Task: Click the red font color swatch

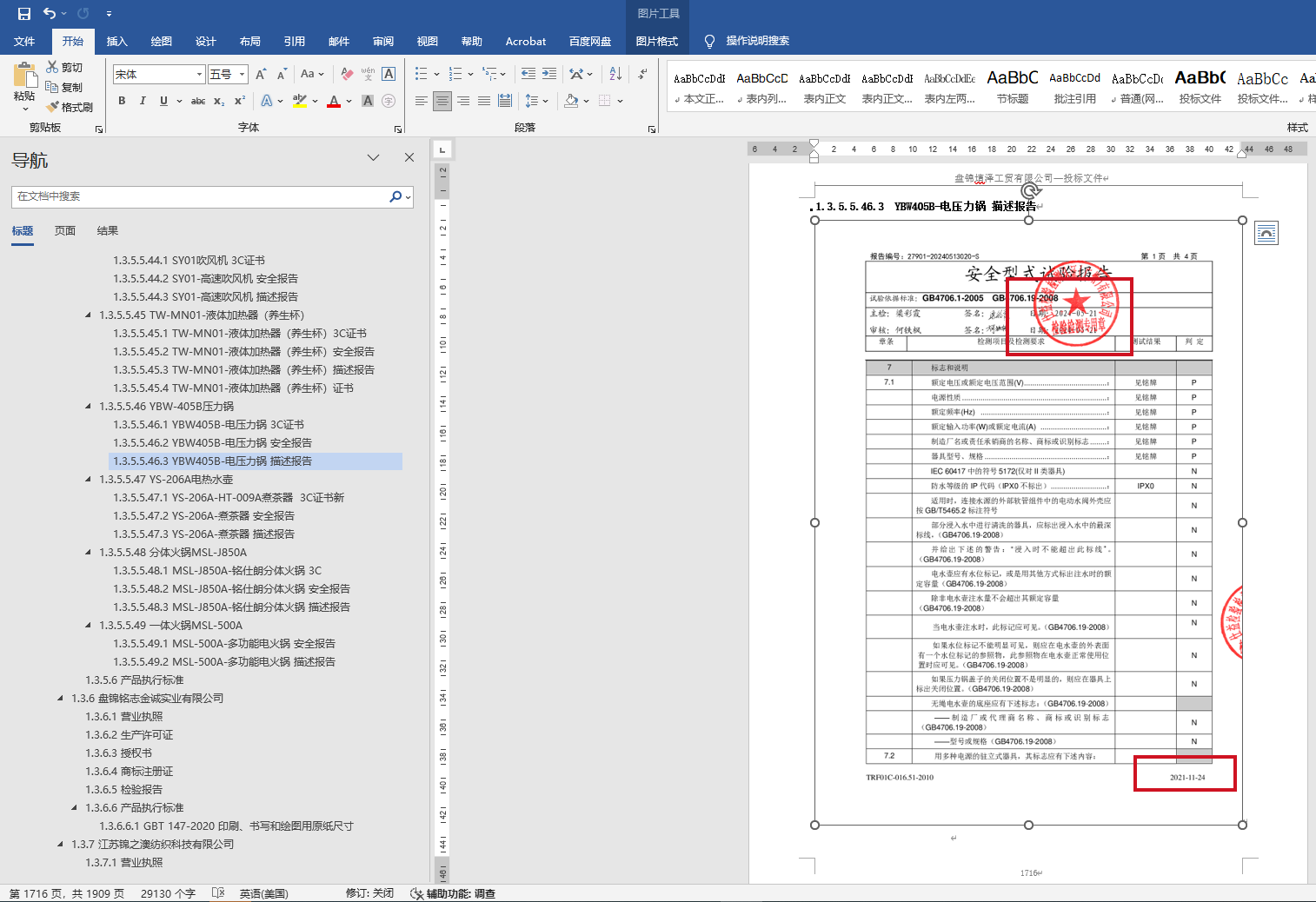Action: tap(334, 102)
